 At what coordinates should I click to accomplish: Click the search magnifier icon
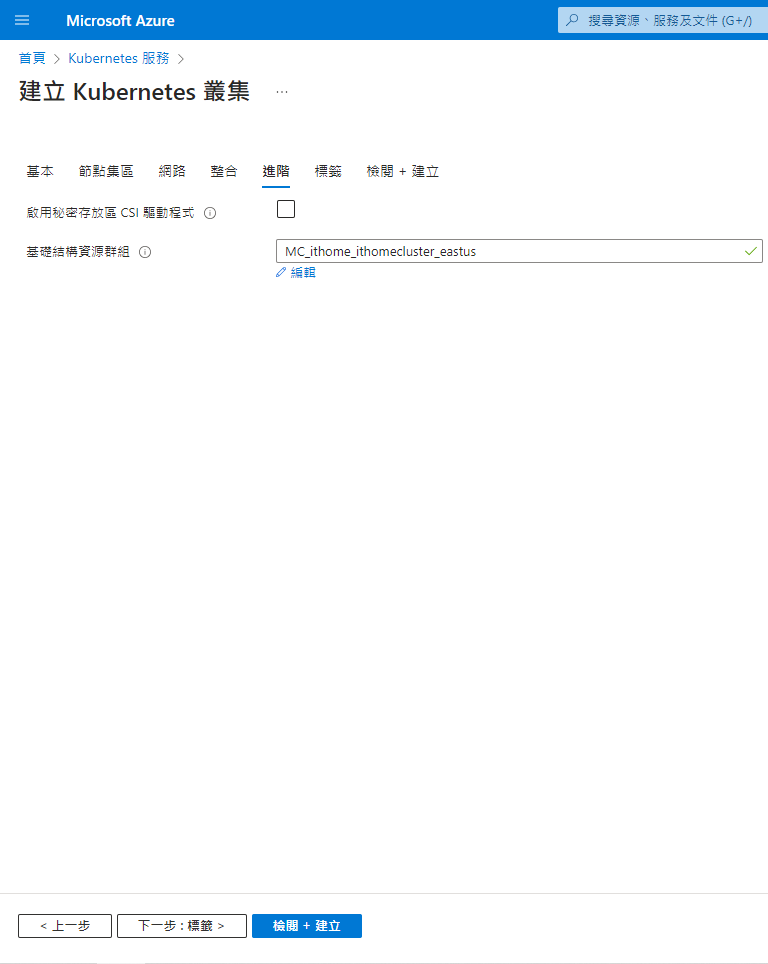pyautogui.click(x=572, y=20)
